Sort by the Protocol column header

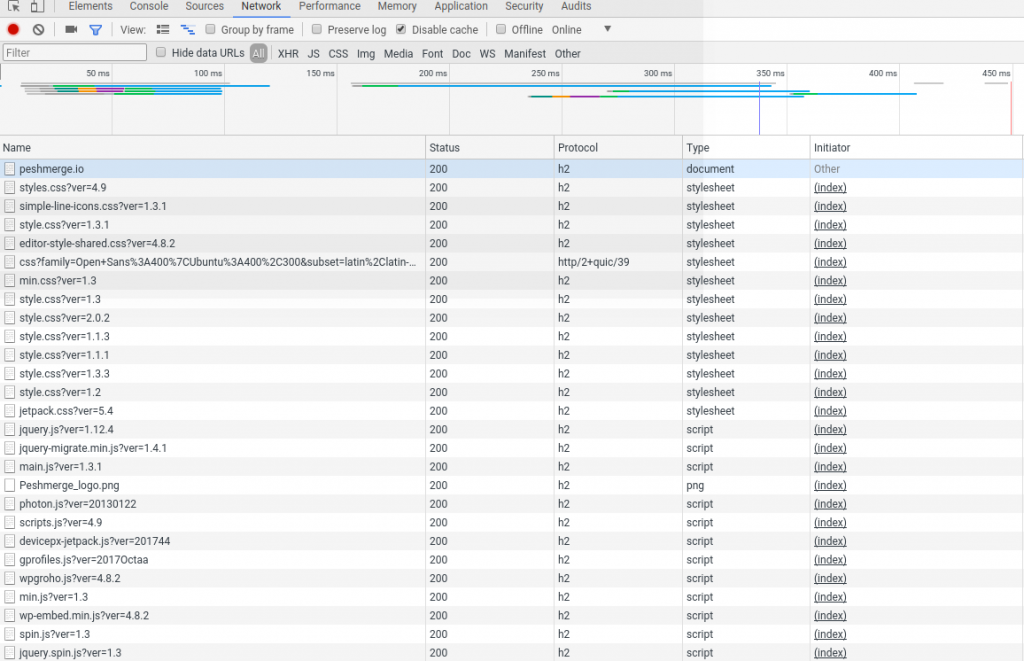618,148
